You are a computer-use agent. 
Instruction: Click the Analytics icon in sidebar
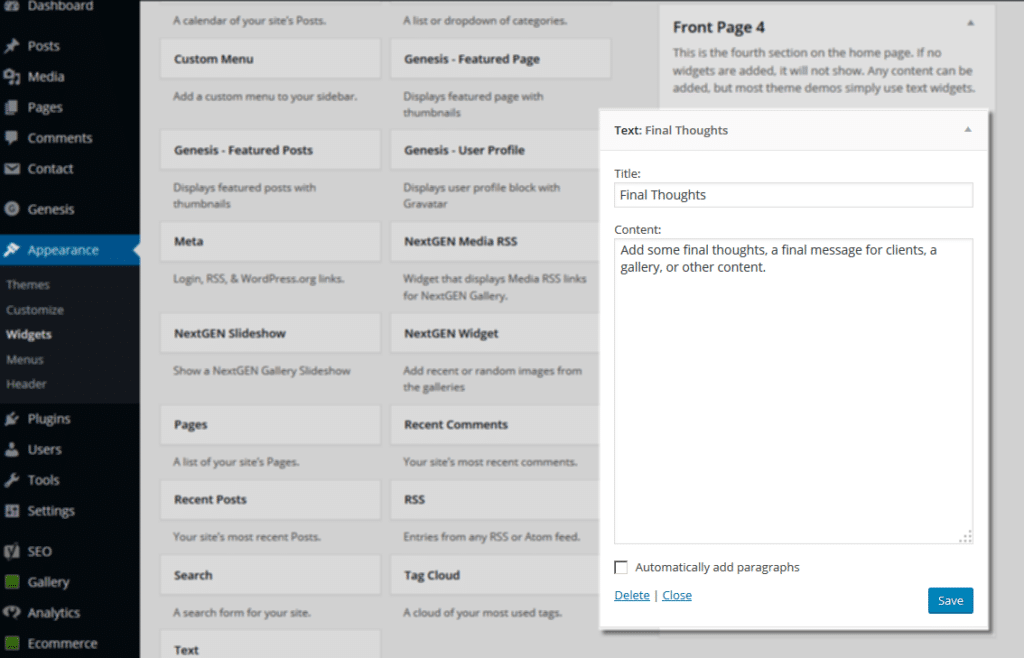point(12,613)
